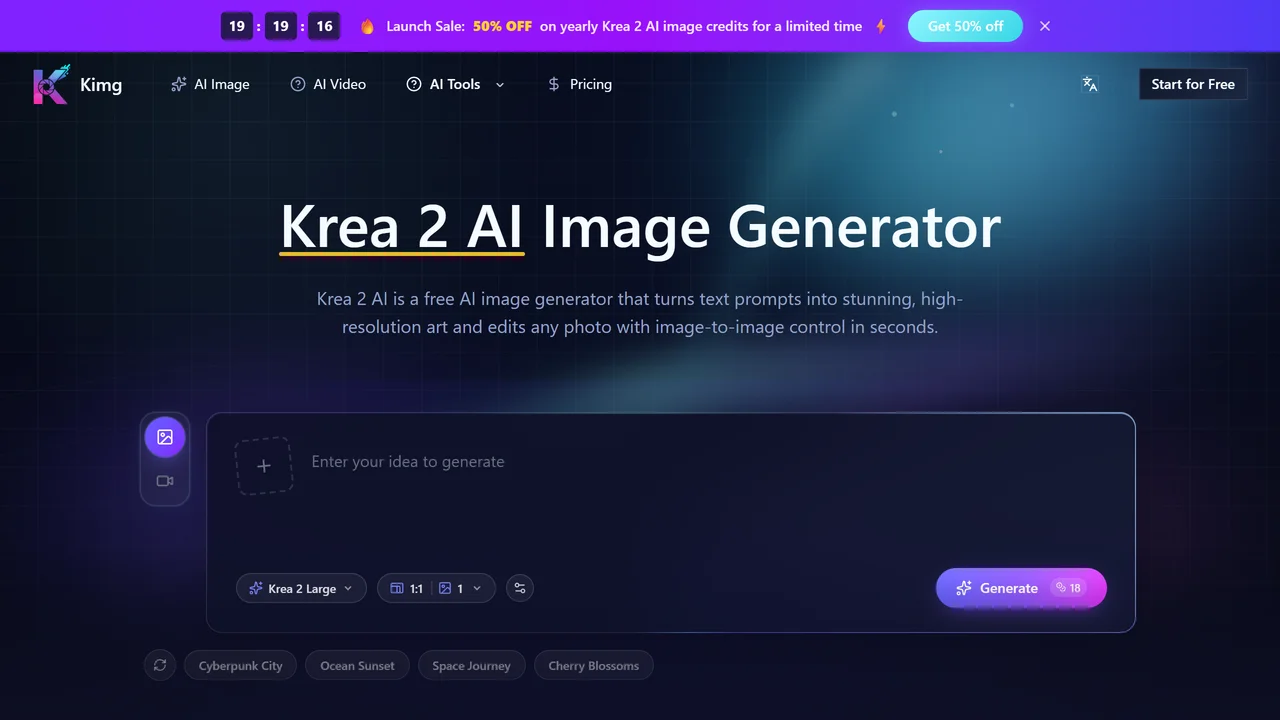Open AI Video nav item
This screenshot has width=1280, height=720.
328,84
